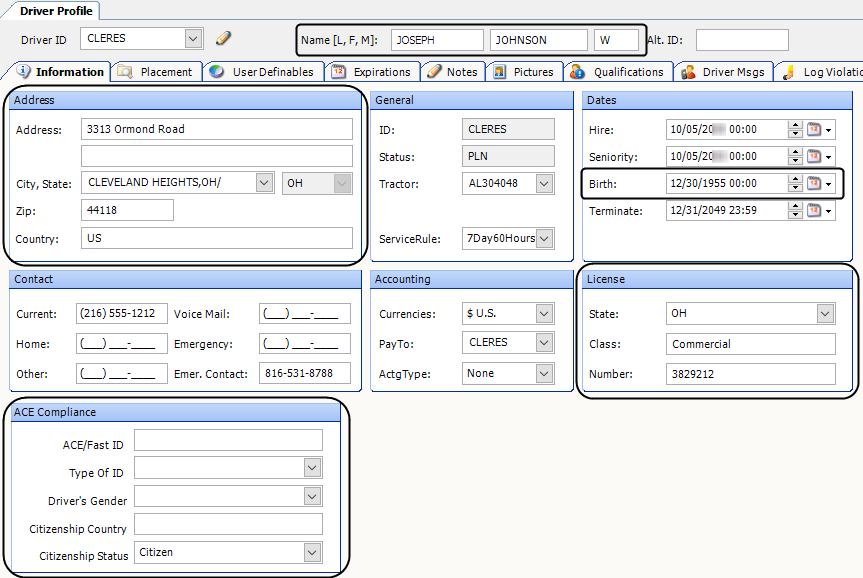Click the Qualifications tab icon

(x=577, y=72)
